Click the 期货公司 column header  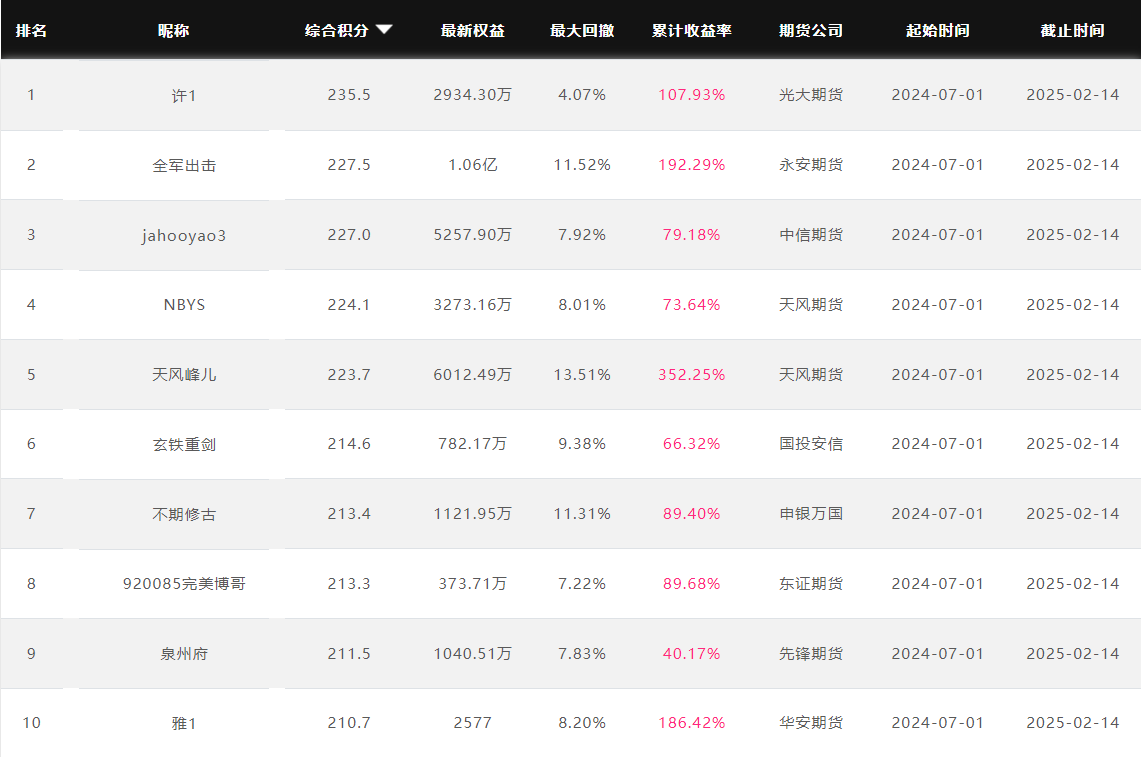[x=811, y=31]
